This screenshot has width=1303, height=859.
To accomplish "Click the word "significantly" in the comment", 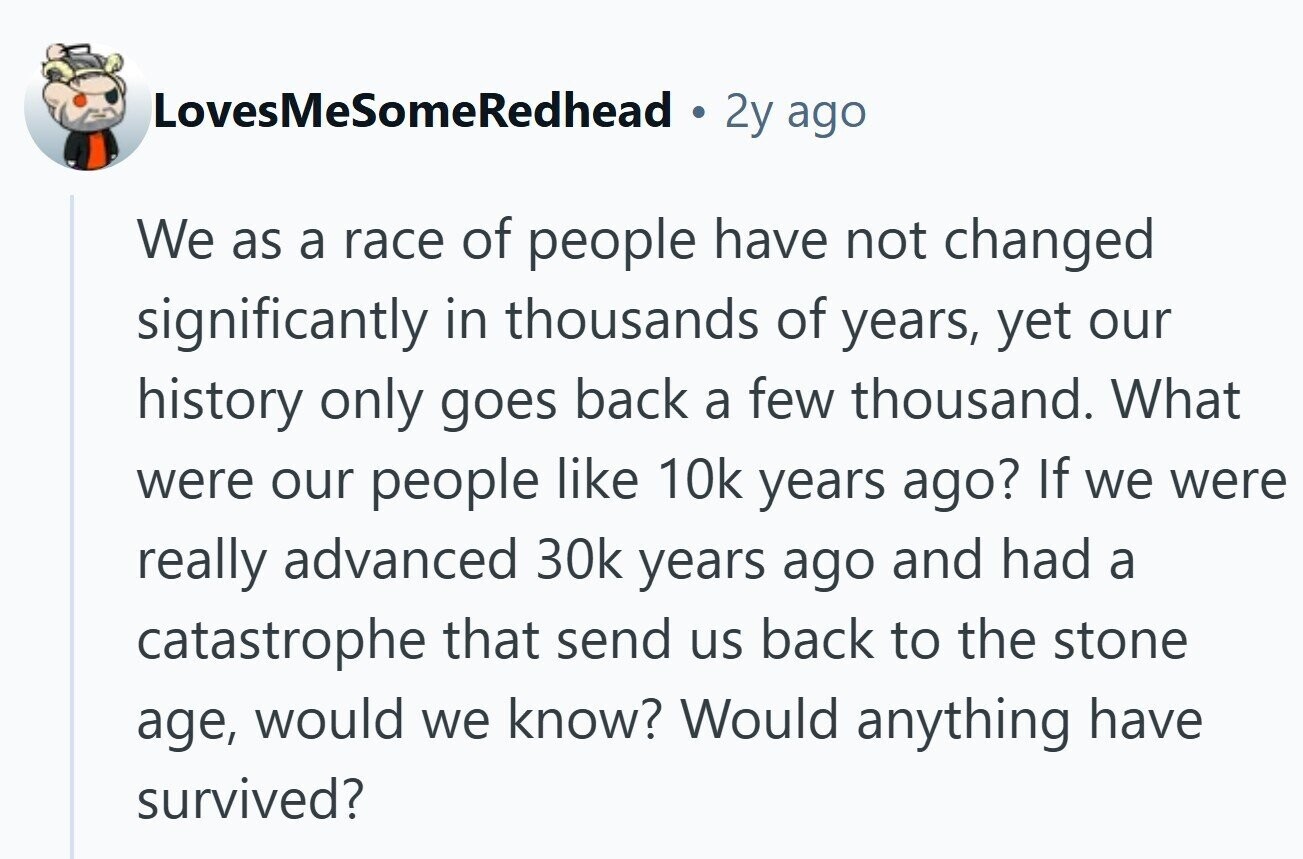I will [x=282, y=322].
